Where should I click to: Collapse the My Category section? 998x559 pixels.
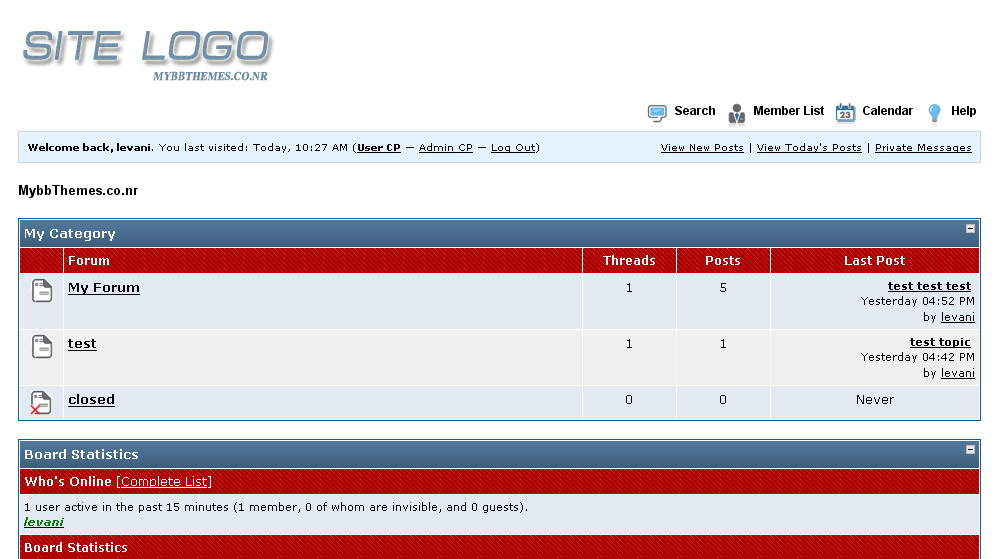pos(970,229)
